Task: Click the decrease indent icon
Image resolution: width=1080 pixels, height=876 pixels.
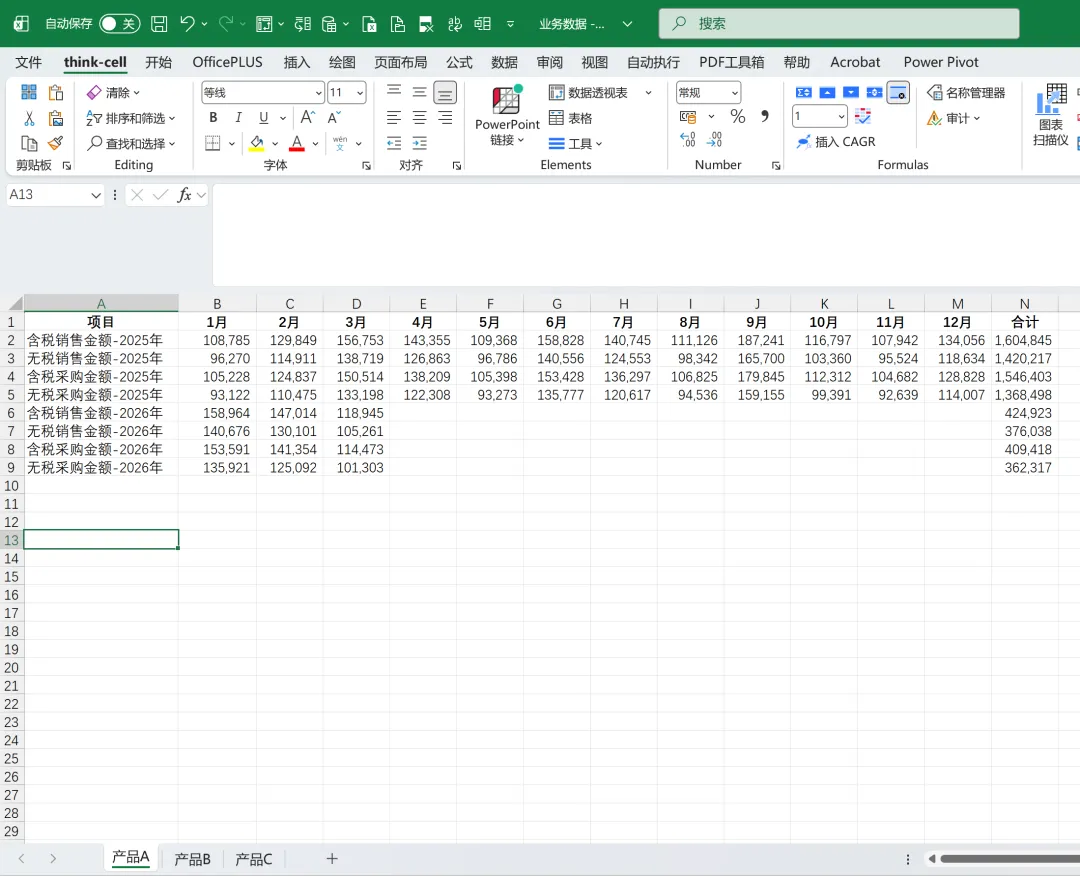Action: click(394, 143)
